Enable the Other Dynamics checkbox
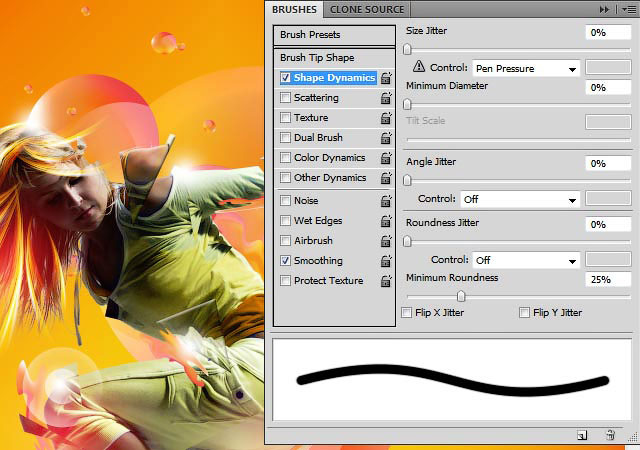The height and width of the screenshot is (450, 640). pos(285,178)
